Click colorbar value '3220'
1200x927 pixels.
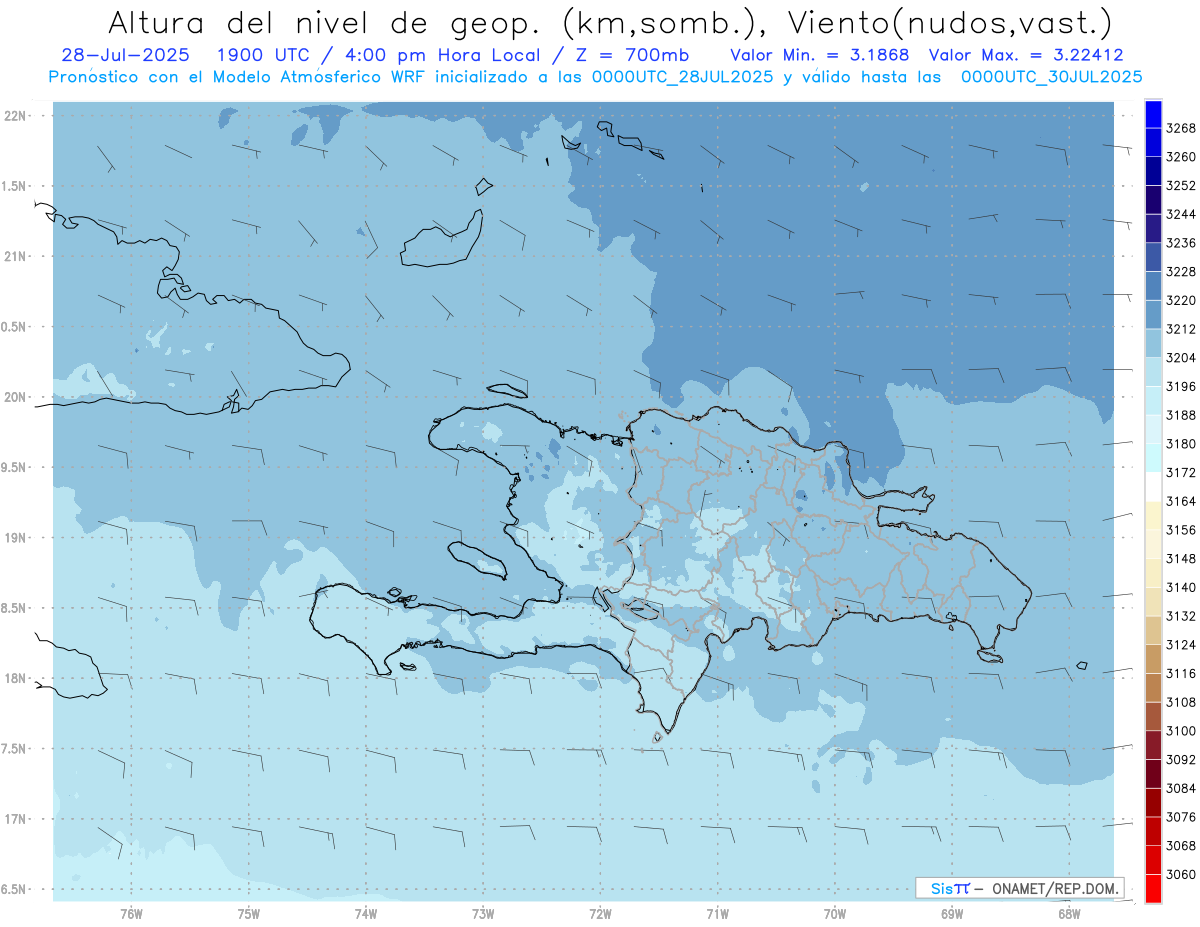click(1181, 300)
